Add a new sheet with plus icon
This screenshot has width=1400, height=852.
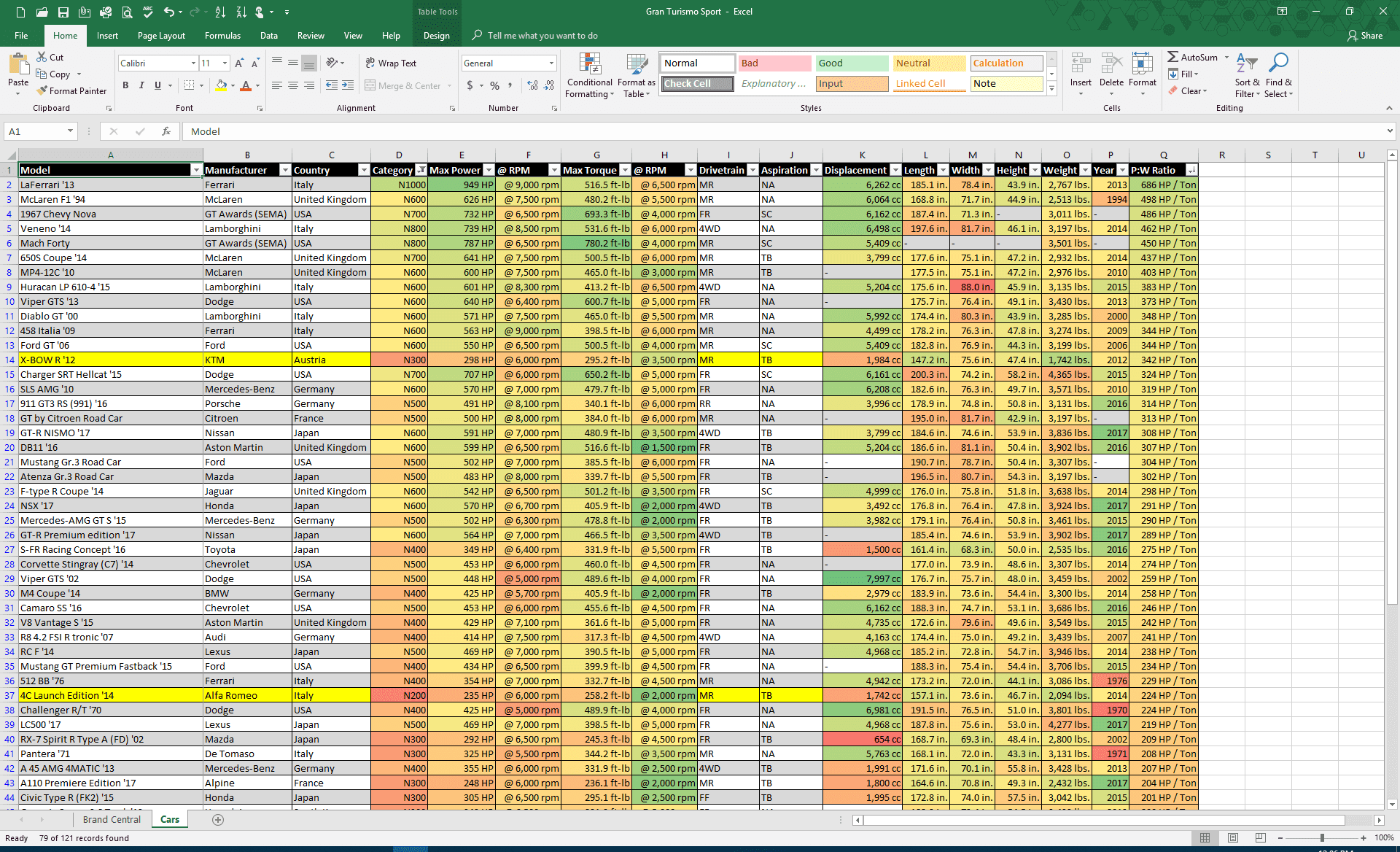point(217,819)
